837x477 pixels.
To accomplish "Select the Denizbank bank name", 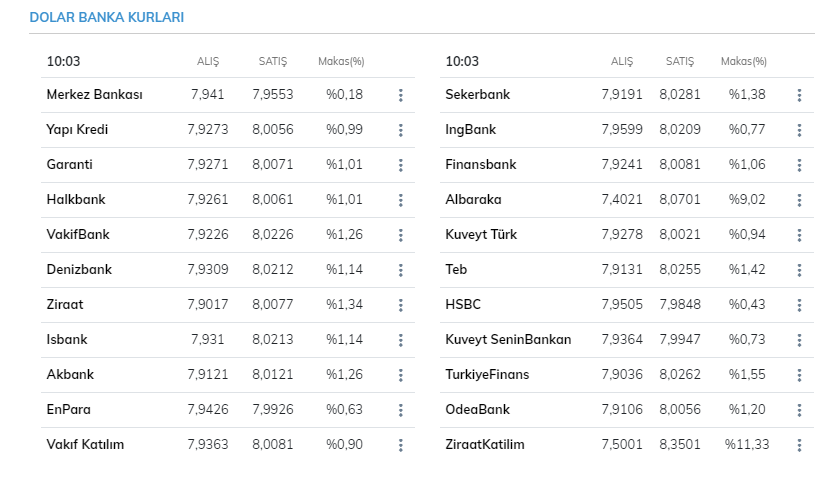I will coord(79,270).
